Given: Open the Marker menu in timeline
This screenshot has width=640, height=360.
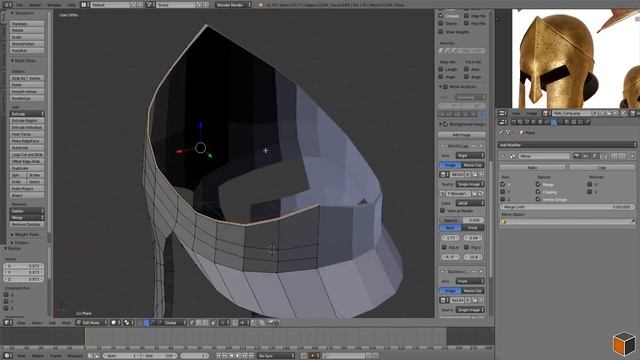Looking at the screenshot, I should pyautogui.click(x=38, y=356).
